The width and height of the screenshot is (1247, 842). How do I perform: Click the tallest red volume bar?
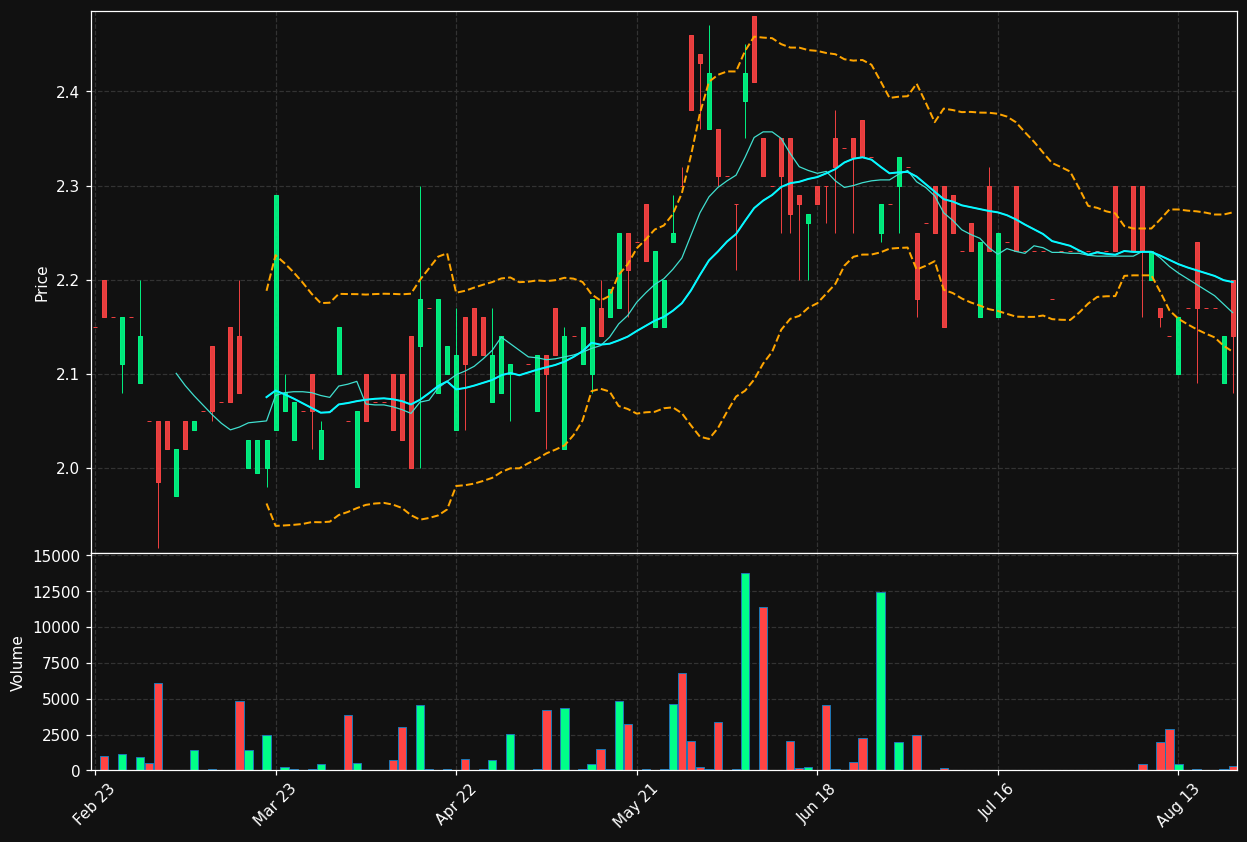click(x=763, y=689)
